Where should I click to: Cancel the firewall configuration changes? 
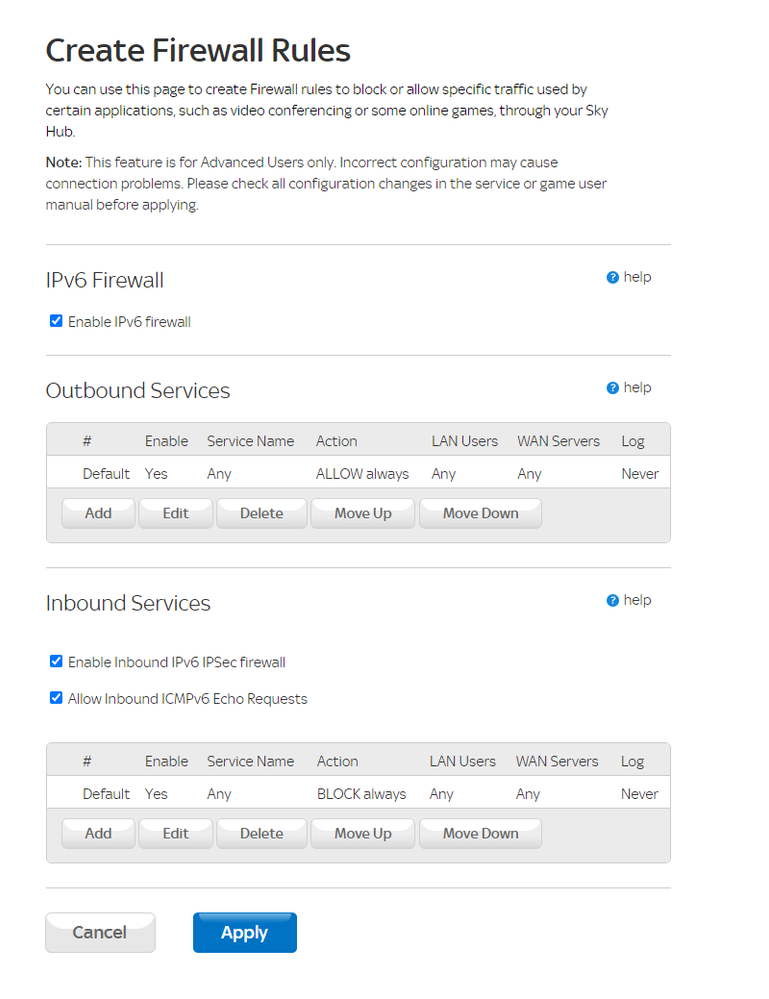[x=100, y=932]
